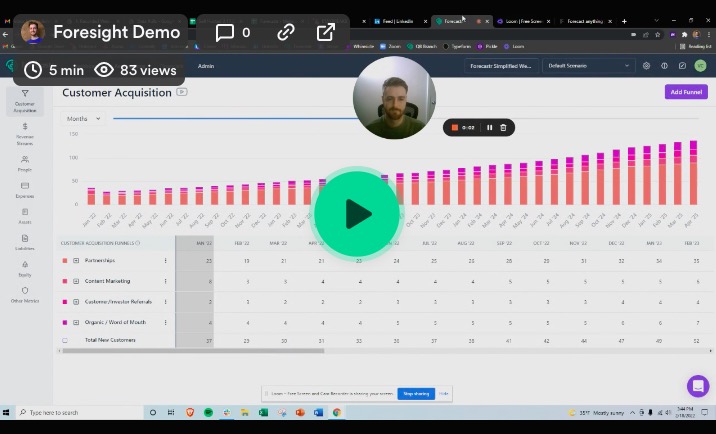
Task: Pause the Loom recording
Action: (x=490, y=127)
